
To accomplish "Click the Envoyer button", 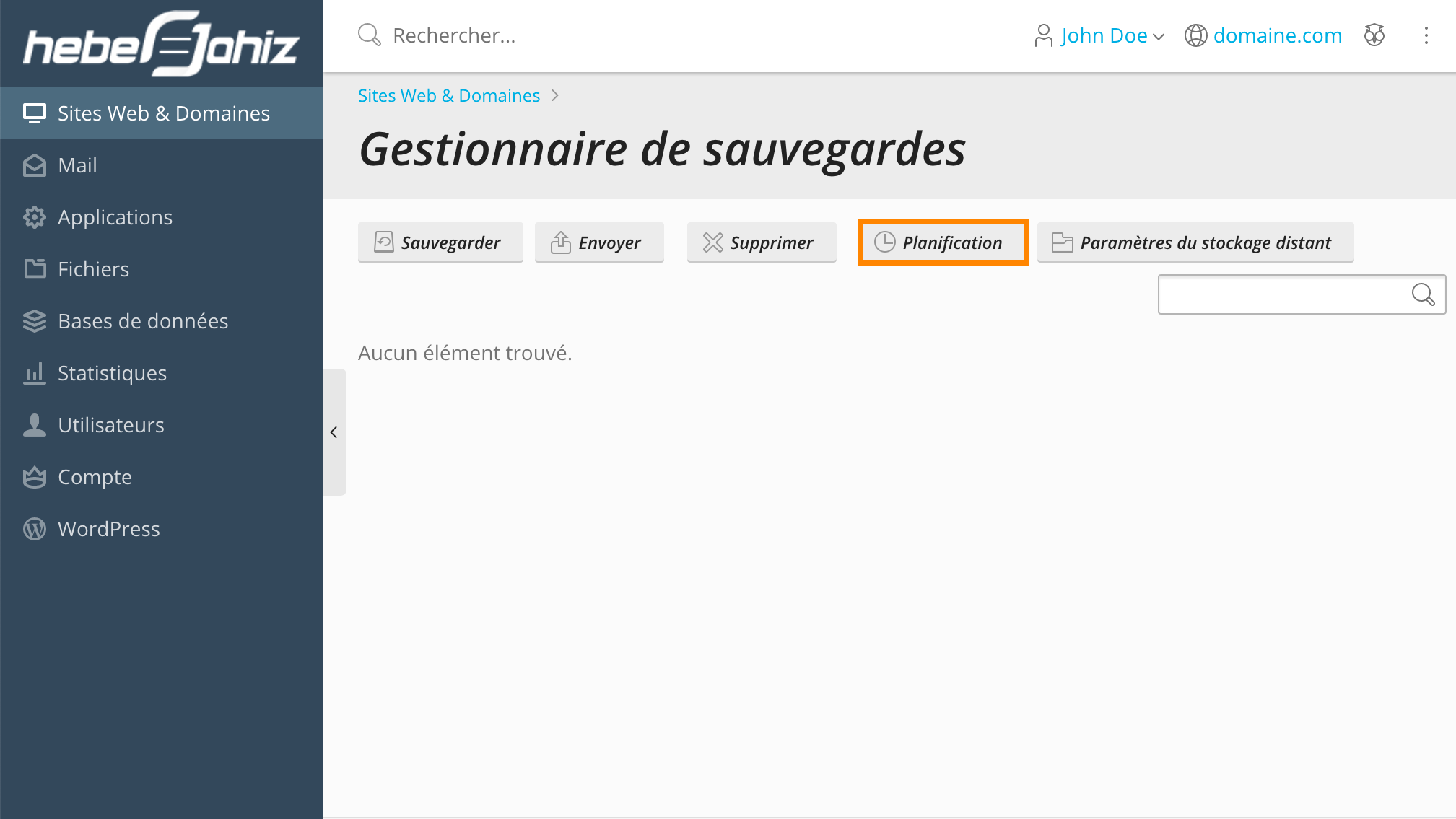I will [x=598, y=242].
